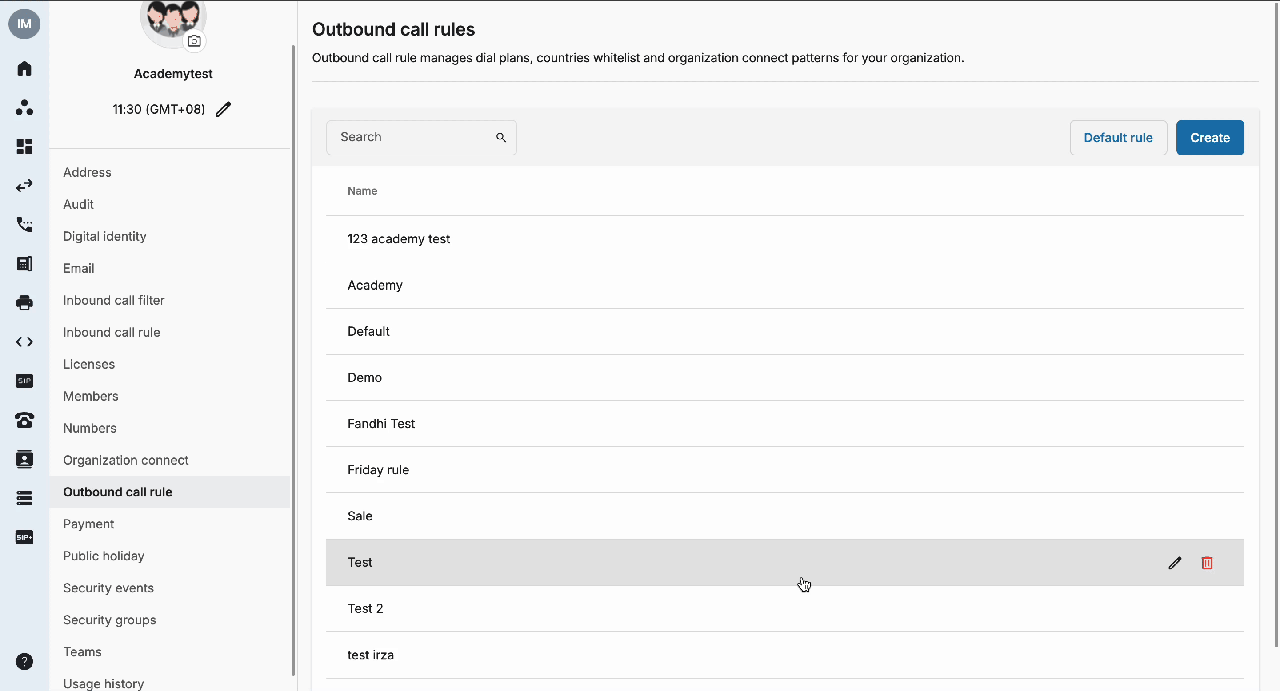Screen dimensions: 1280x691
Task: Click the Home icon in left rail
Action: 24,69
